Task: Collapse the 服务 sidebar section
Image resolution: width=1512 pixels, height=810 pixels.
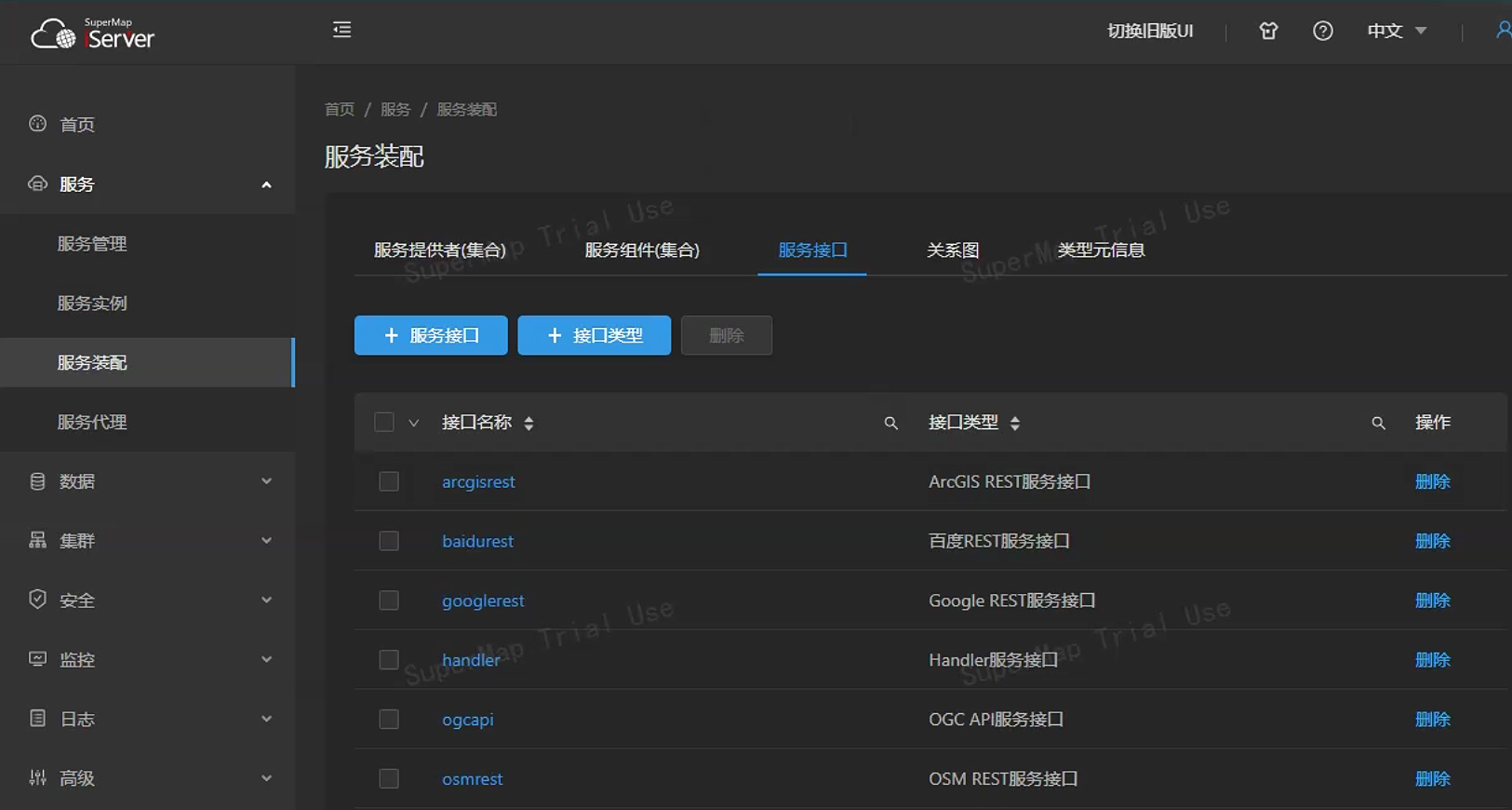Action: point(266,184)
